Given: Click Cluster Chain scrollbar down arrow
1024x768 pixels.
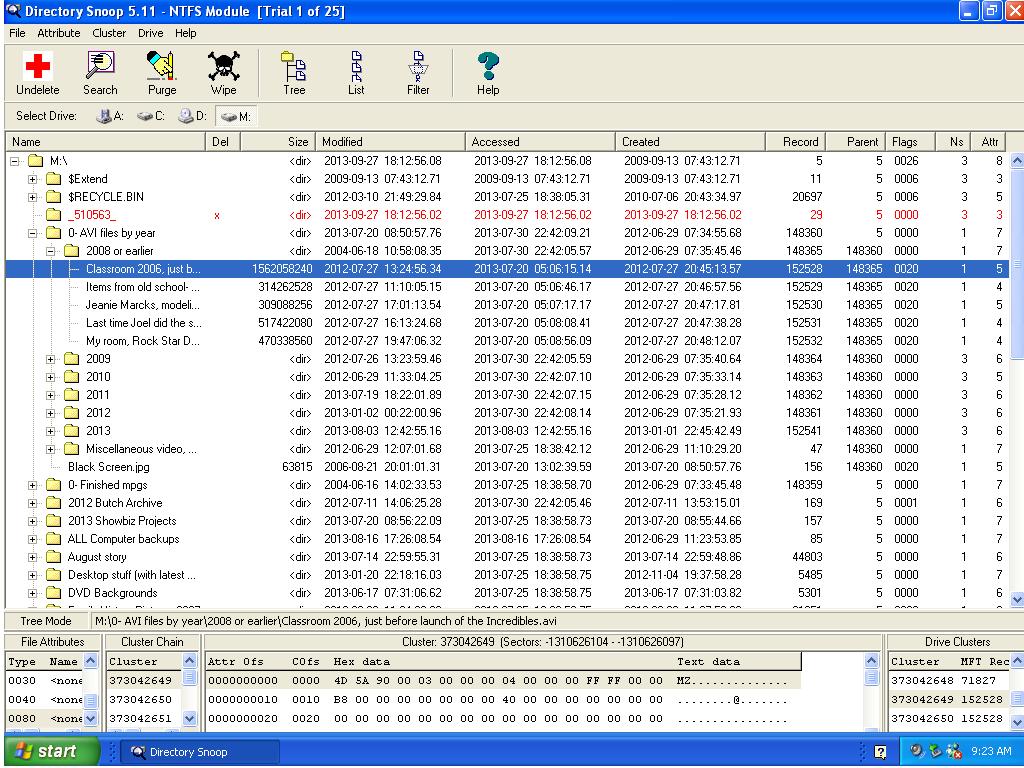Looking at the screenshot, I should [x=189, y=718].
